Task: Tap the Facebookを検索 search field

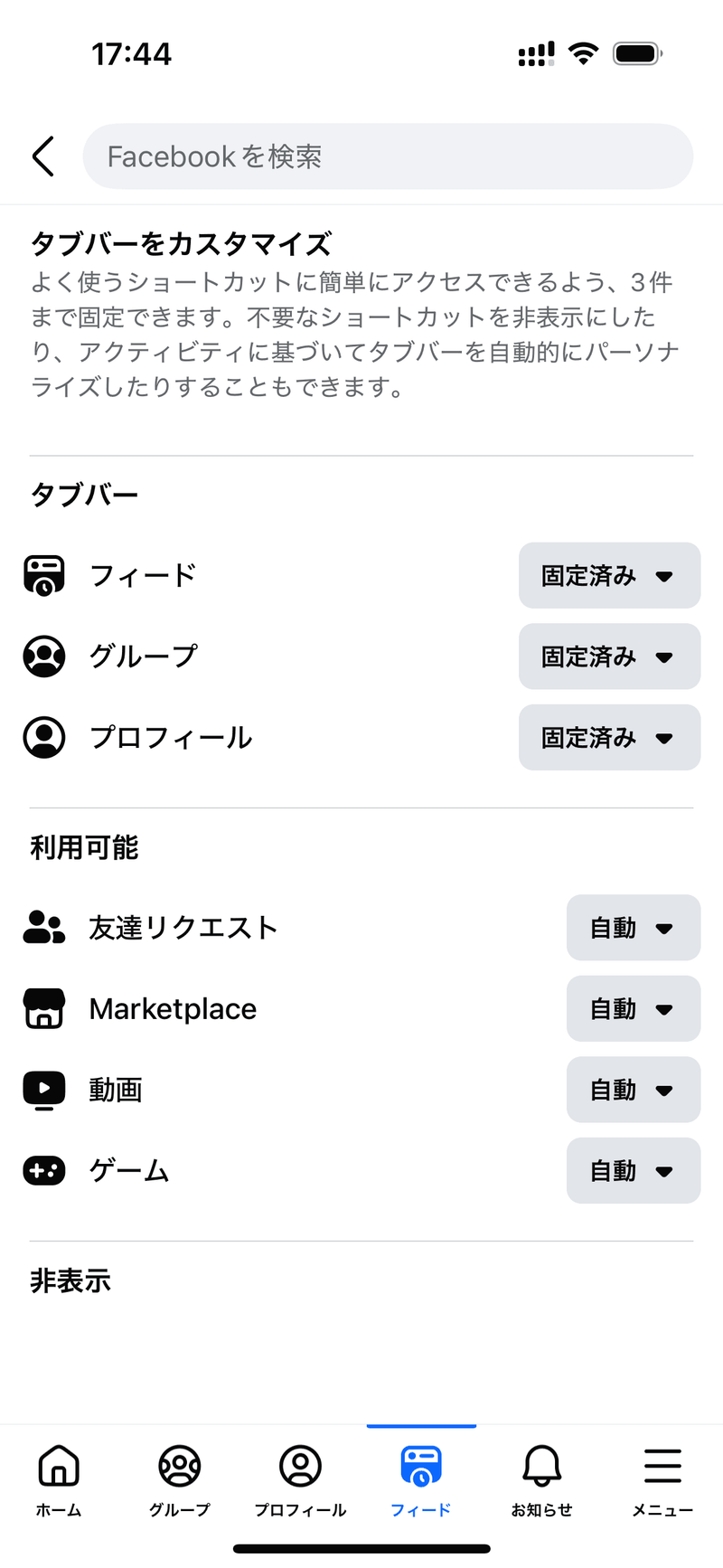Action: coord(388,156)
